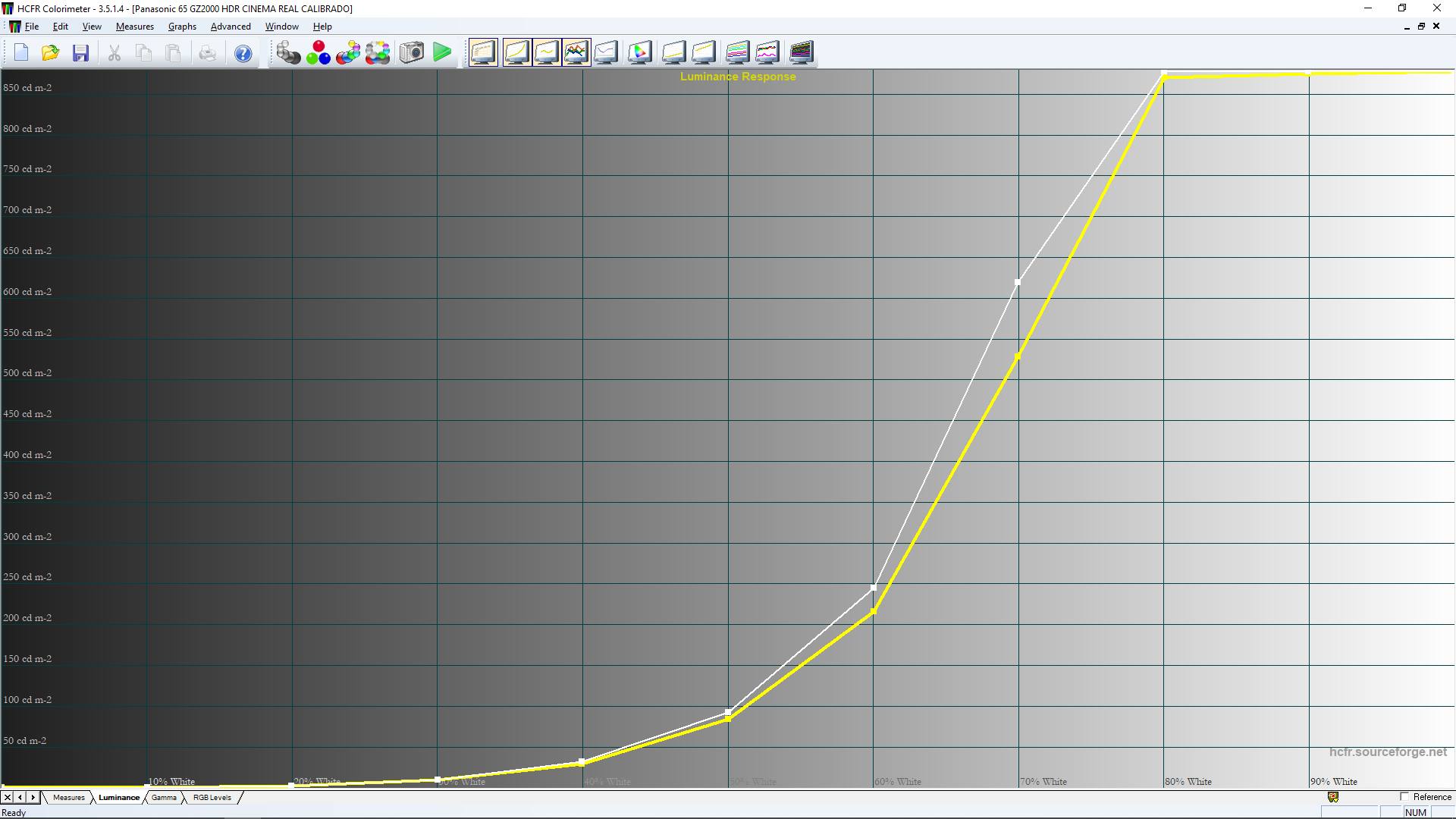Image resolution: width=1456 pixels, height=819 pixels.
Task: Switch to the RGB Levels tab
Action: [212, 798]
